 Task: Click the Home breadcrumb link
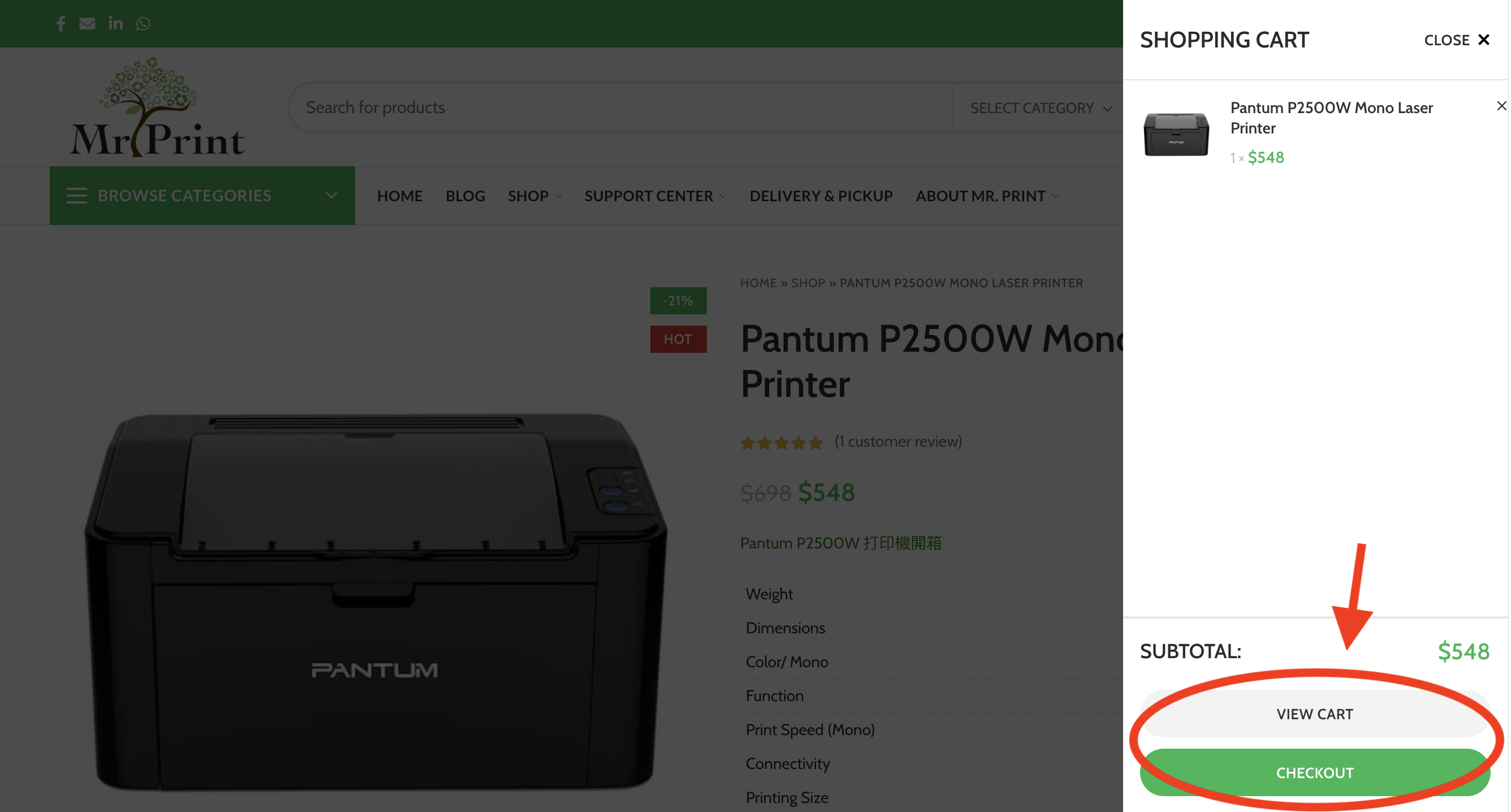758,283
